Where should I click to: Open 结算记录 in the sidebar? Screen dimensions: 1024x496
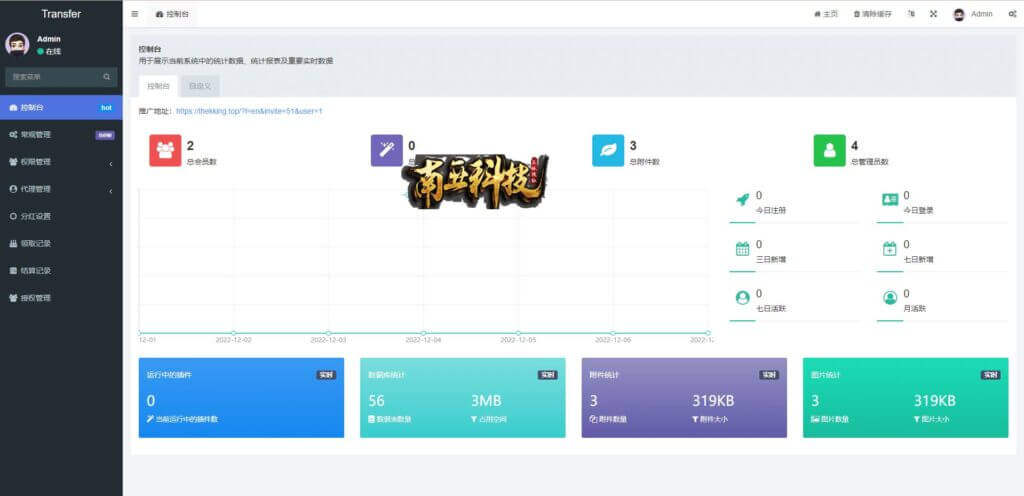pyautogui.click(x=61, y=271)
